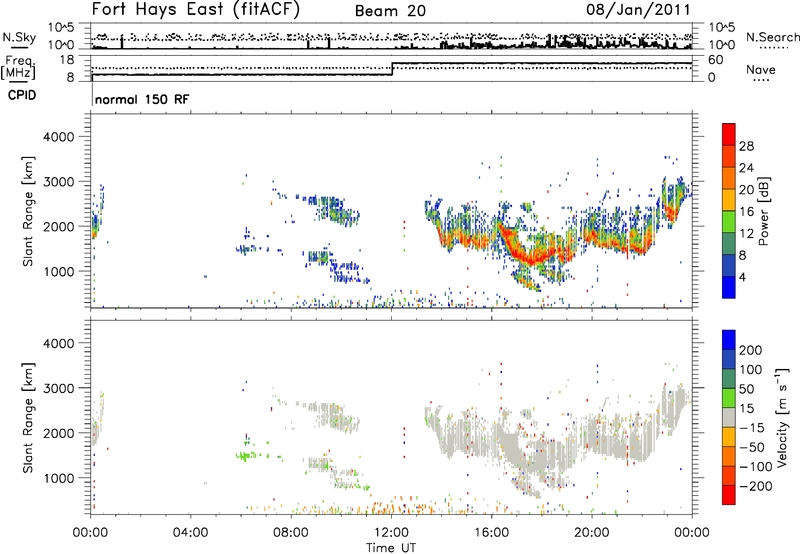
Task: Click the '16:00' time tick label
Action: (491, 533)
